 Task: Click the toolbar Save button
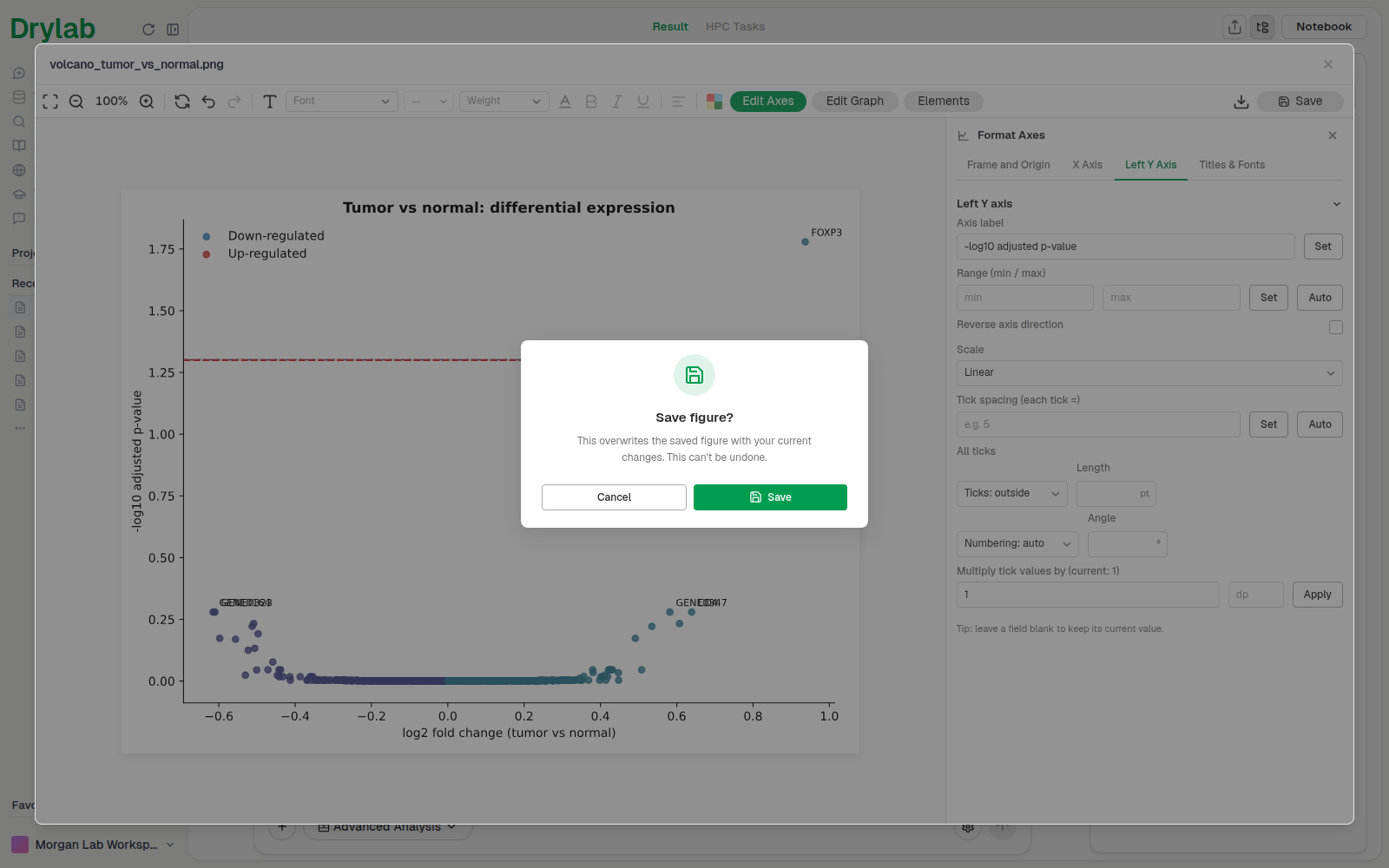(x=1300, y=102)
